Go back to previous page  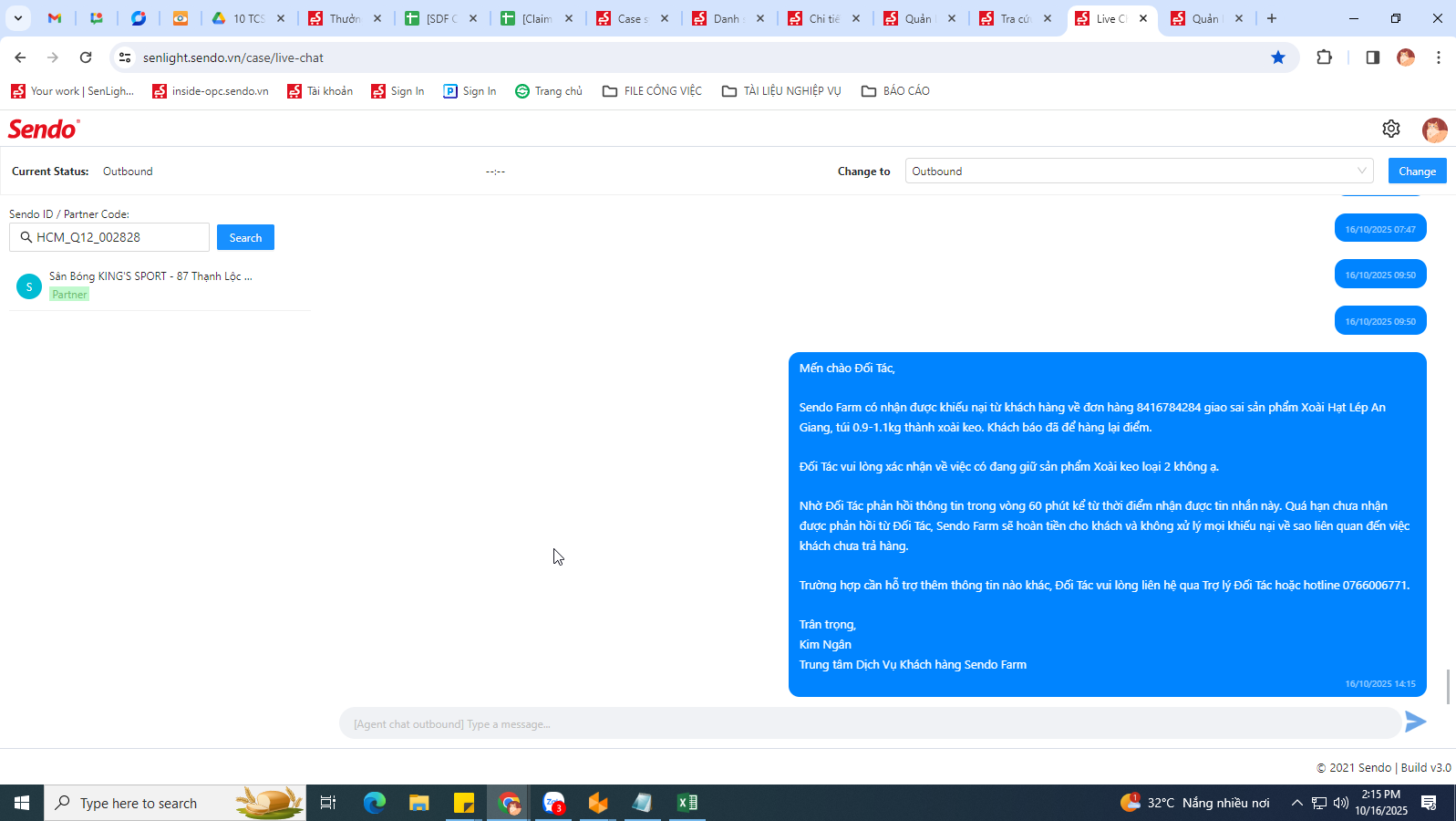pos(20,57)
